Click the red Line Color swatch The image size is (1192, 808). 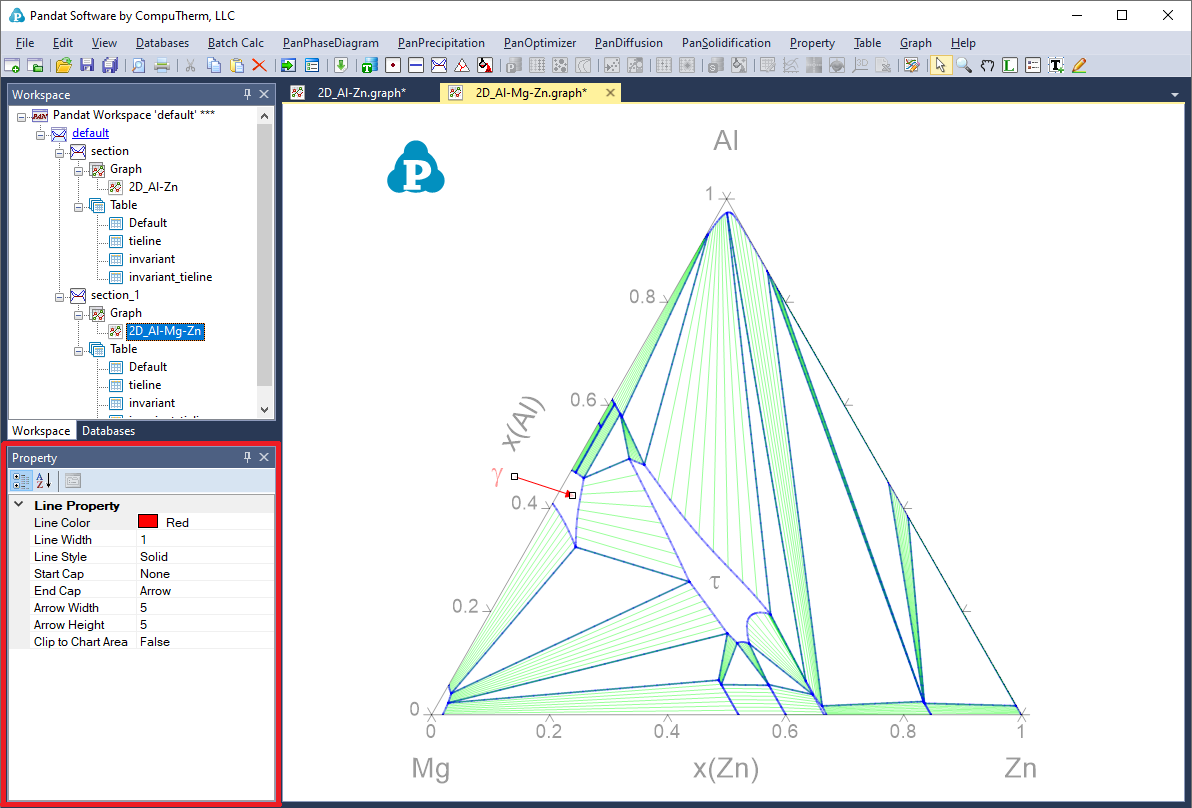tap(149, 522)
